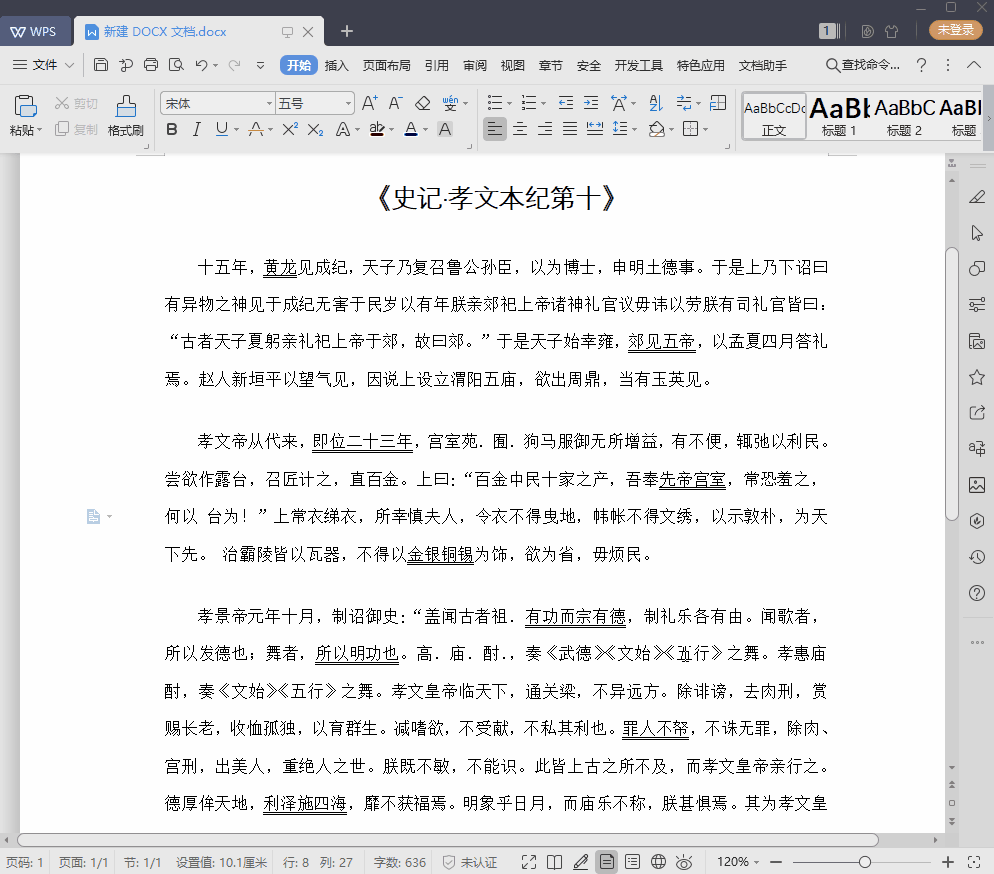Click the Subscript X₂ icon
The width and height of the screenshot is (994, 874).
315,129
